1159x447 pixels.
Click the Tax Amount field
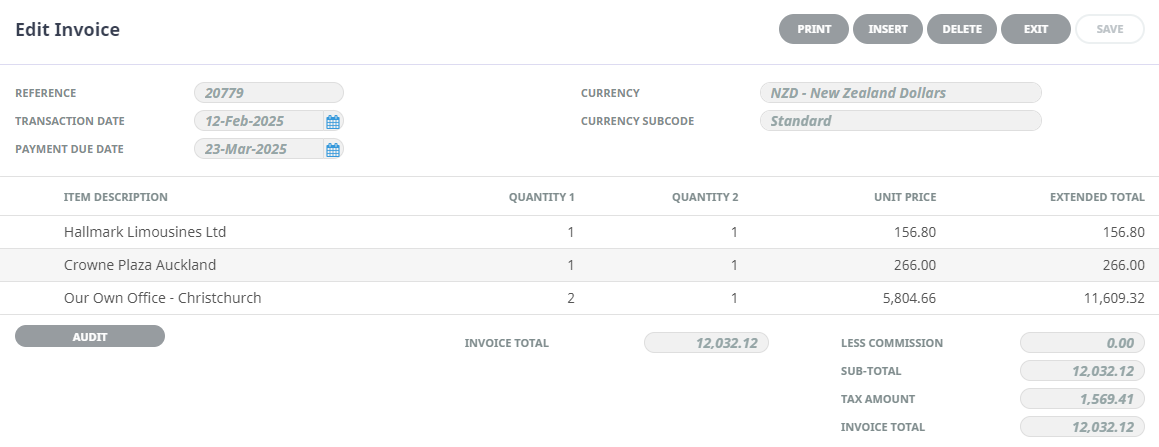click(x=1082, y=399)
